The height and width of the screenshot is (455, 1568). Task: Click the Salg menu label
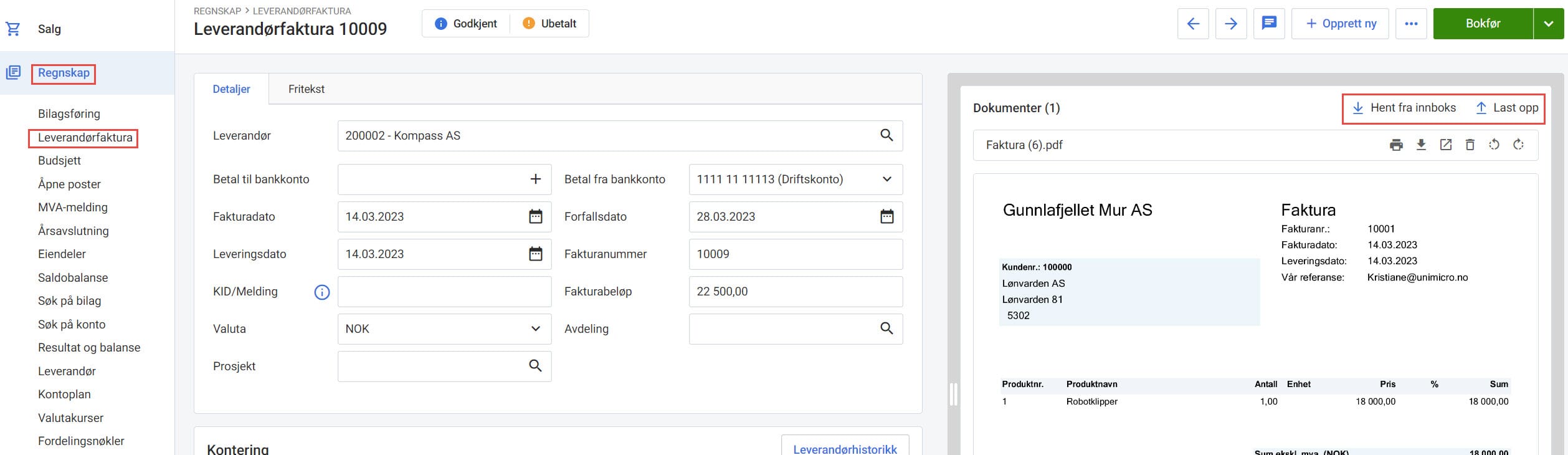[x=49, y=29]
